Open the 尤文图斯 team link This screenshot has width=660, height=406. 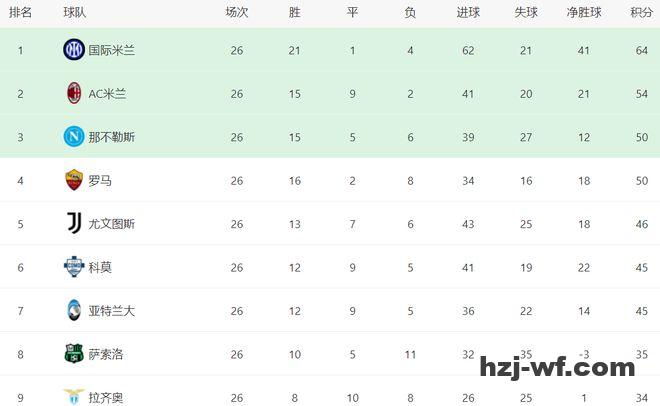111,224
